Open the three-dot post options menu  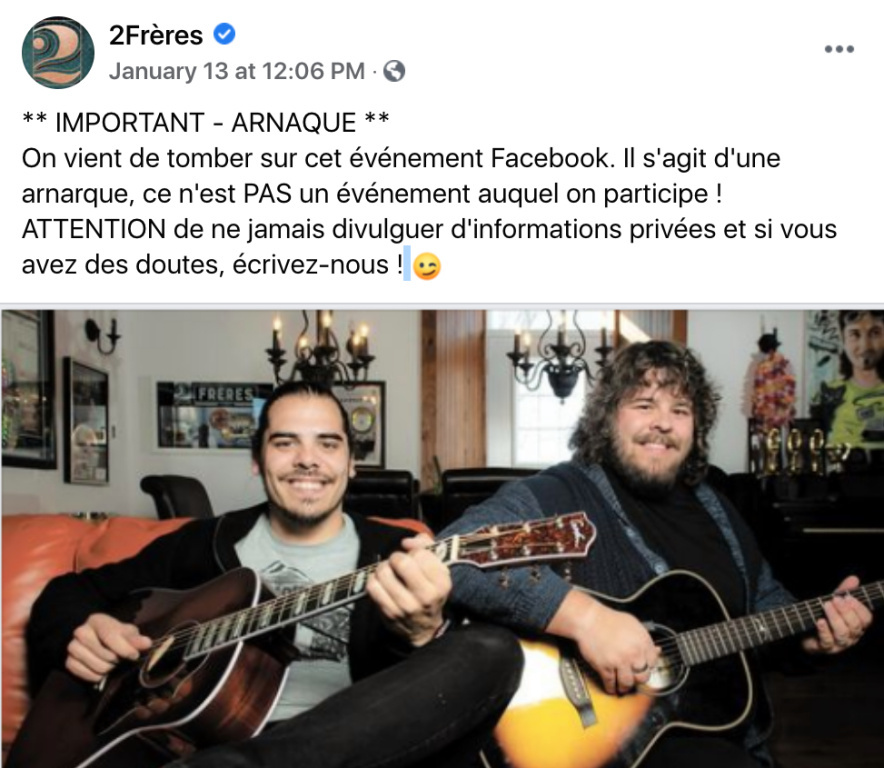[839, 49]
